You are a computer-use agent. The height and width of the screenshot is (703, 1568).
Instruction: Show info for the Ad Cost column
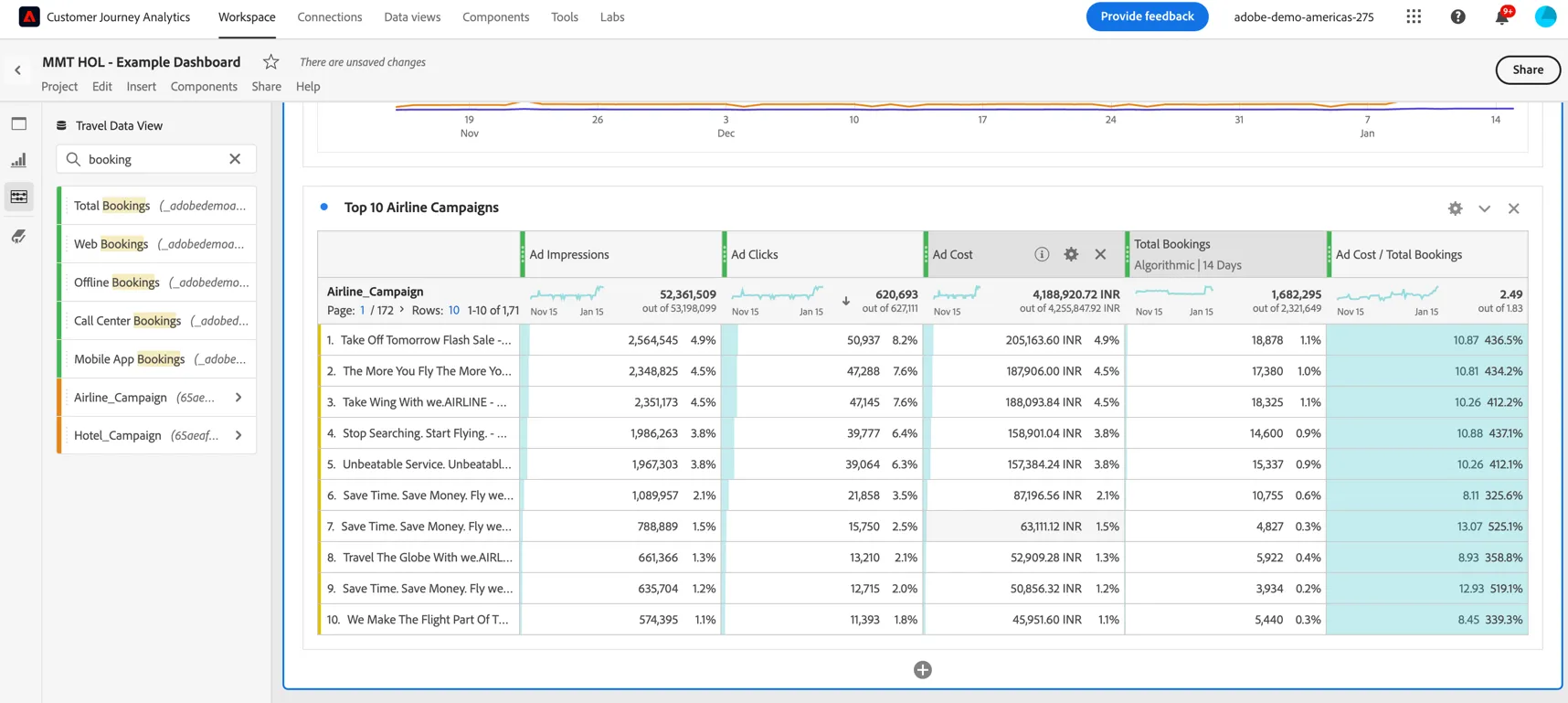pyautogui.click(x=1042, y=254)
